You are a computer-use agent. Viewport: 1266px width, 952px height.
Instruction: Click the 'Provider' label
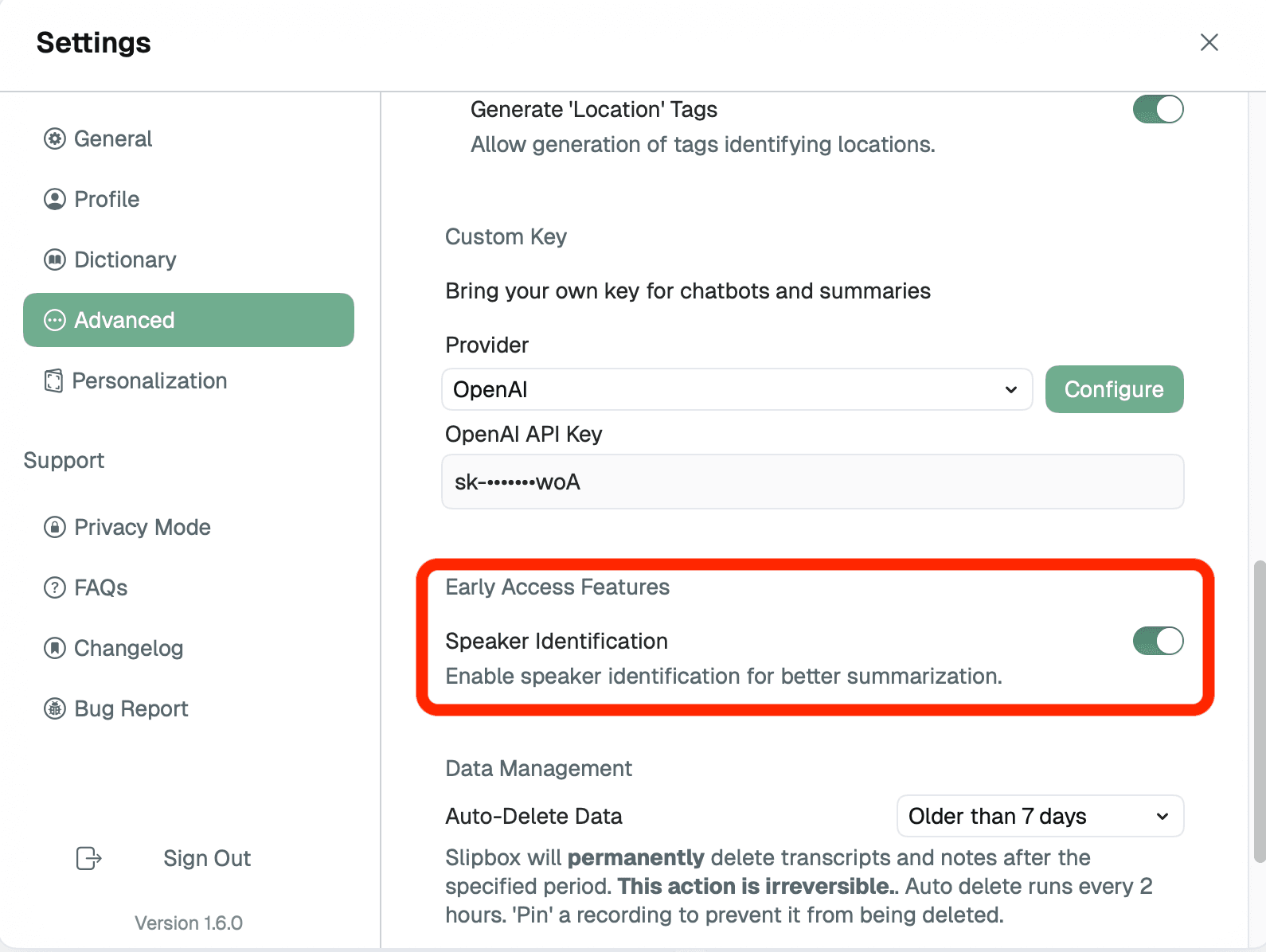click(487, 345)
